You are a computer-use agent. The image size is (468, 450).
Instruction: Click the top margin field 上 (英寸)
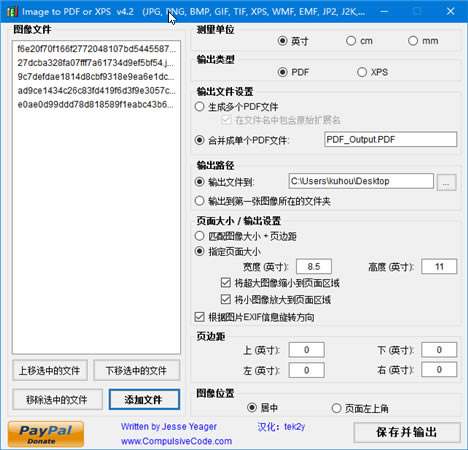click(x=306, y=350)
